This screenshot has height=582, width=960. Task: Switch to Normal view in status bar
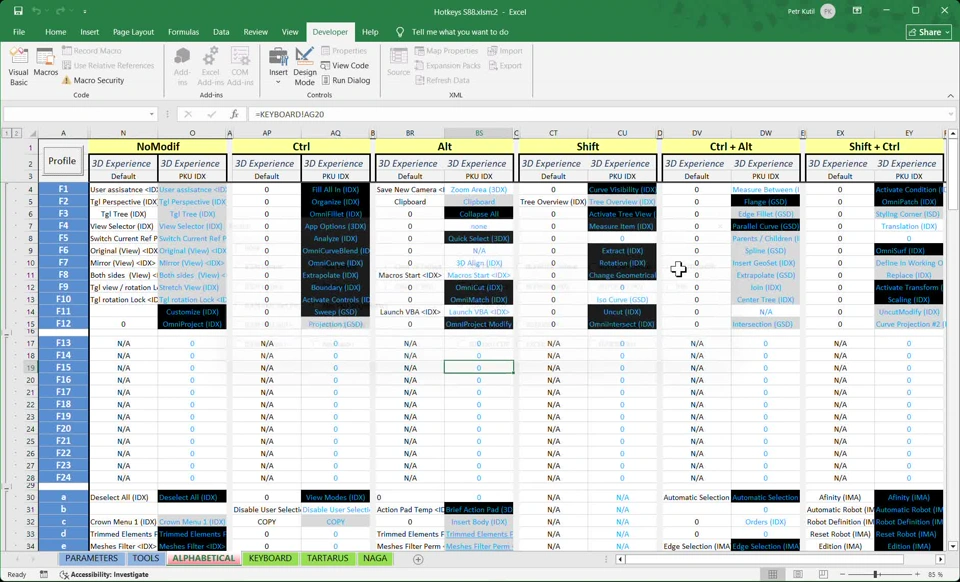click(773, 574)
